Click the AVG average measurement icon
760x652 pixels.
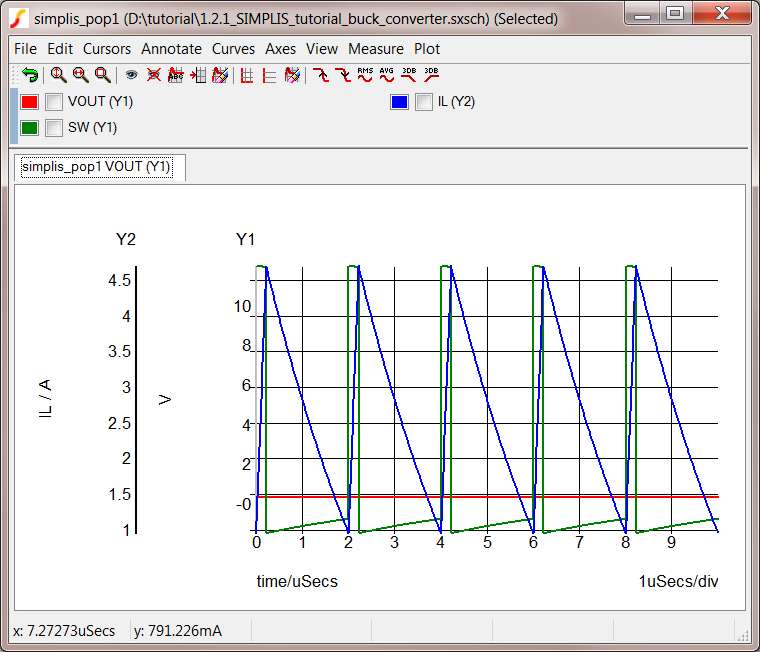387,75
